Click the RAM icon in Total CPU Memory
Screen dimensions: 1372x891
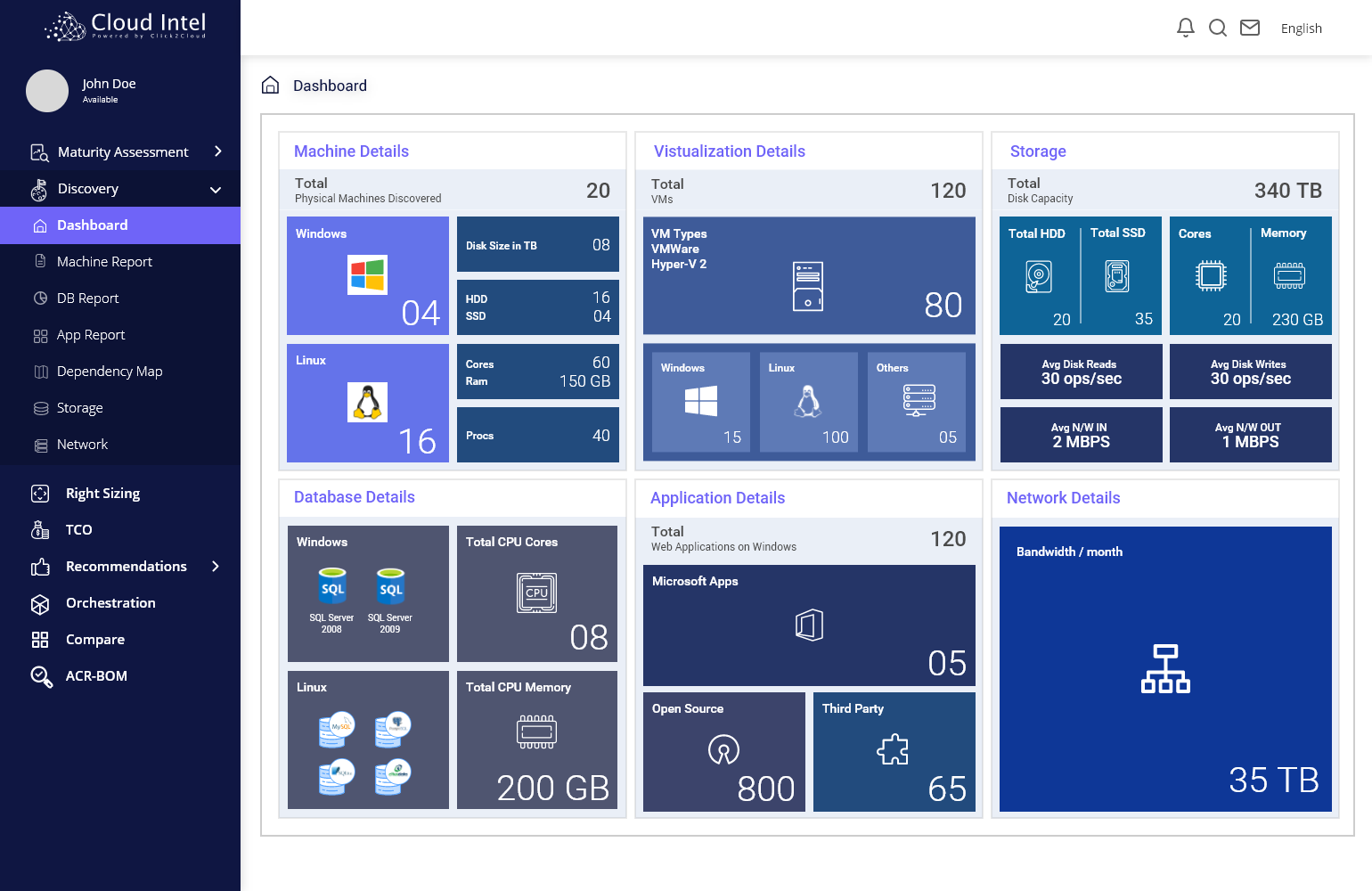[x=537, y=732]
